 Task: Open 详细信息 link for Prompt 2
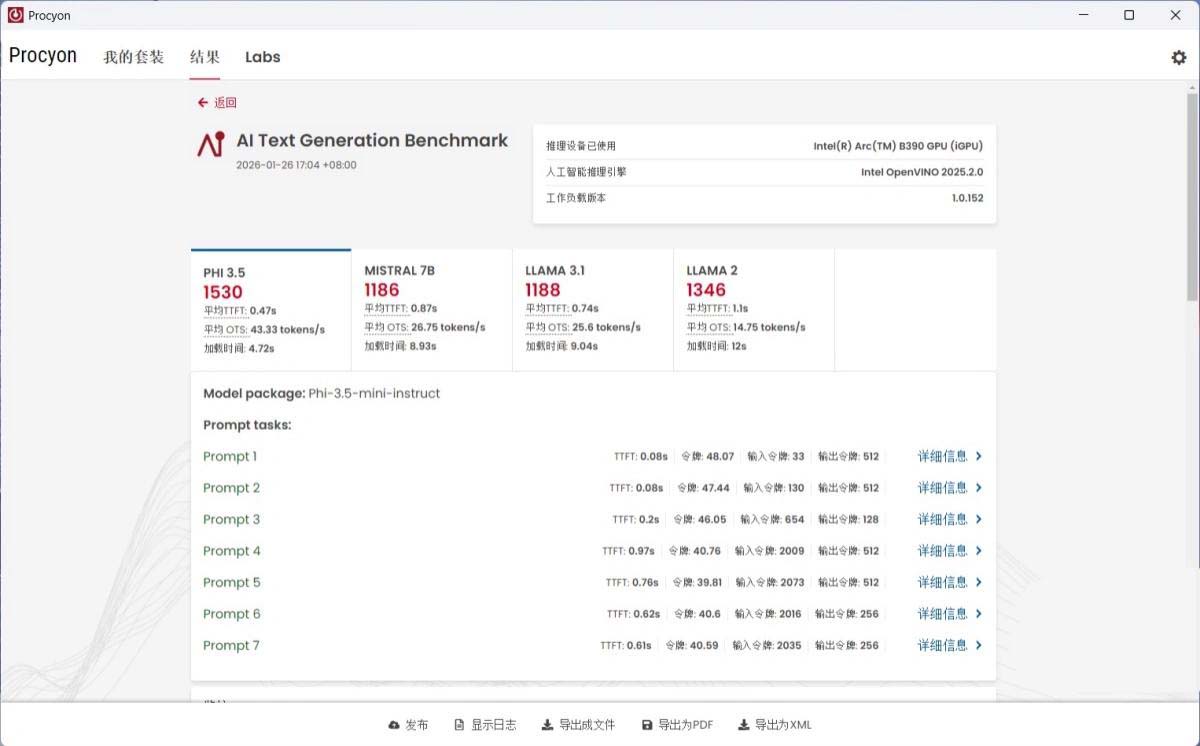pos(942,488)
